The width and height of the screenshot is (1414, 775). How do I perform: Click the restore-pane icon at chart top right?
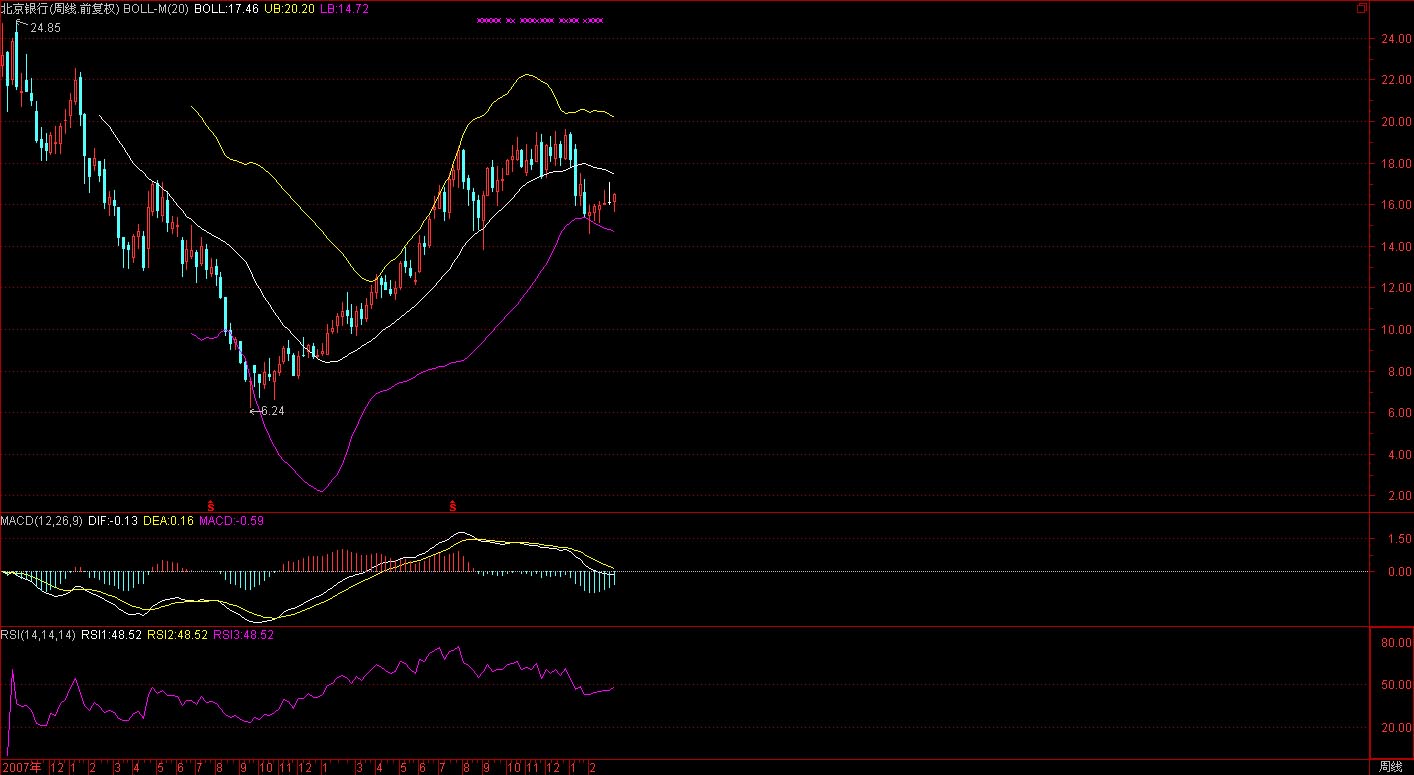pos(1361,8)
